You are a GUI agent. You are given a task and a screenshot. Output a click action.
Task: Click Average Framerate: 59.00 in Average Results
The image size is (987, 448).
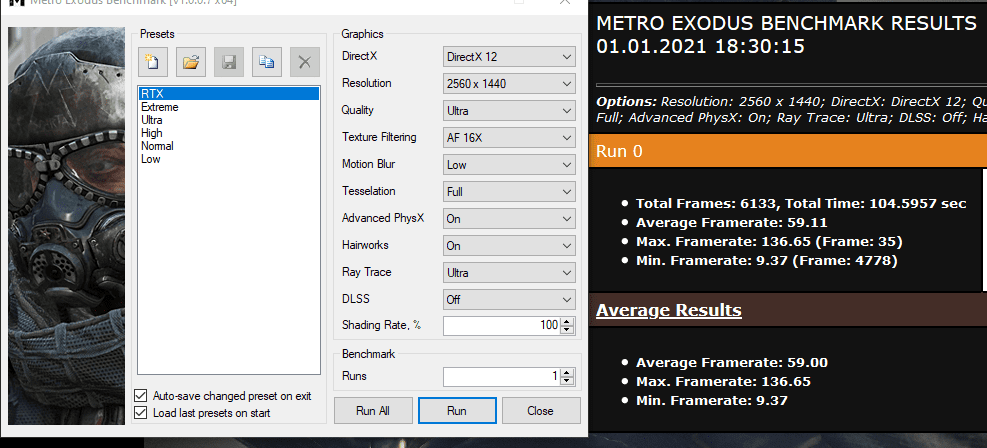tap(731, 363)
